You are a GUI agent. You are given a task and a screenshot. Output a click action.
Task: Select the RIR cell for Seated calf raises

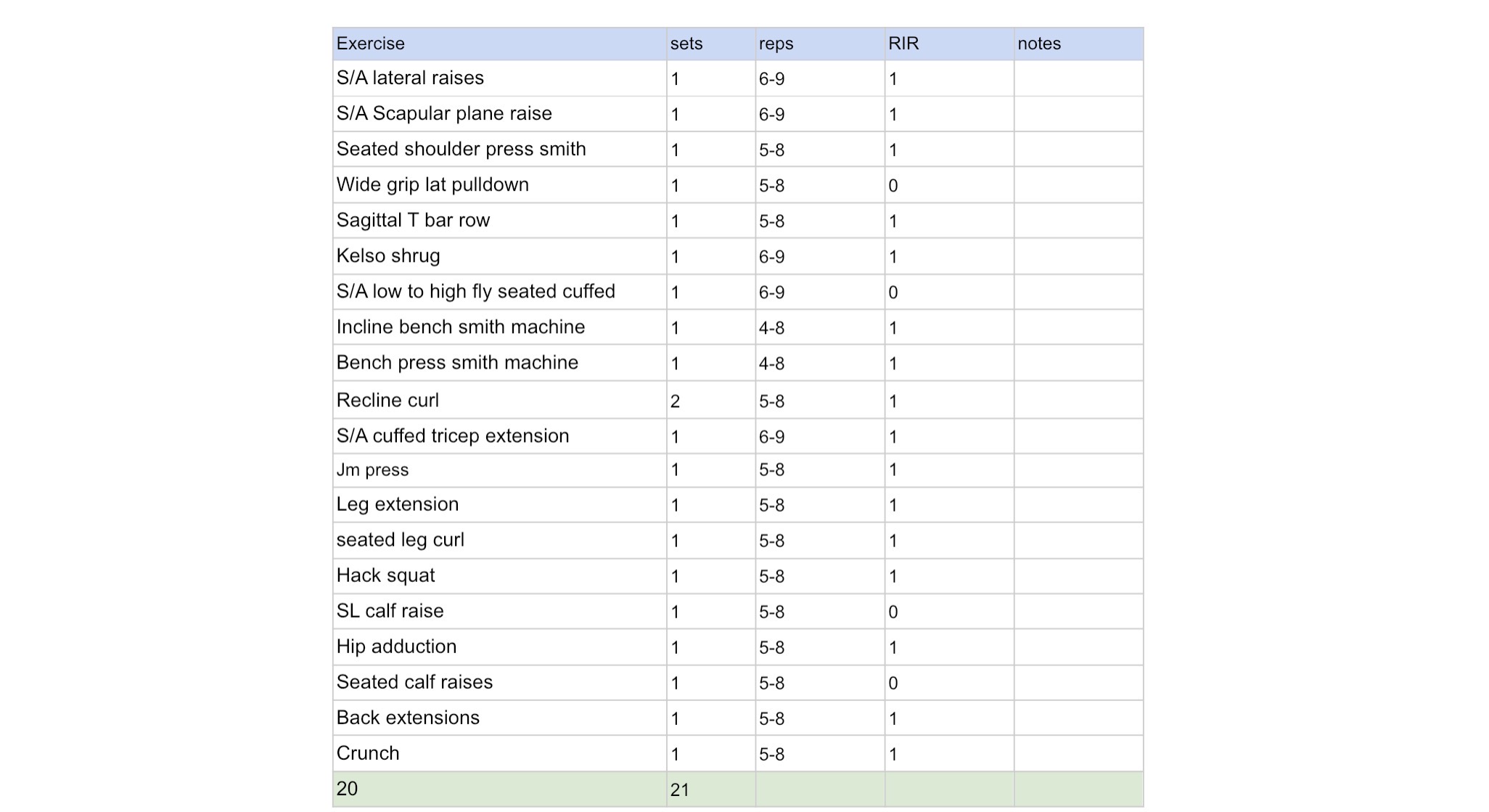click(949, 683)
